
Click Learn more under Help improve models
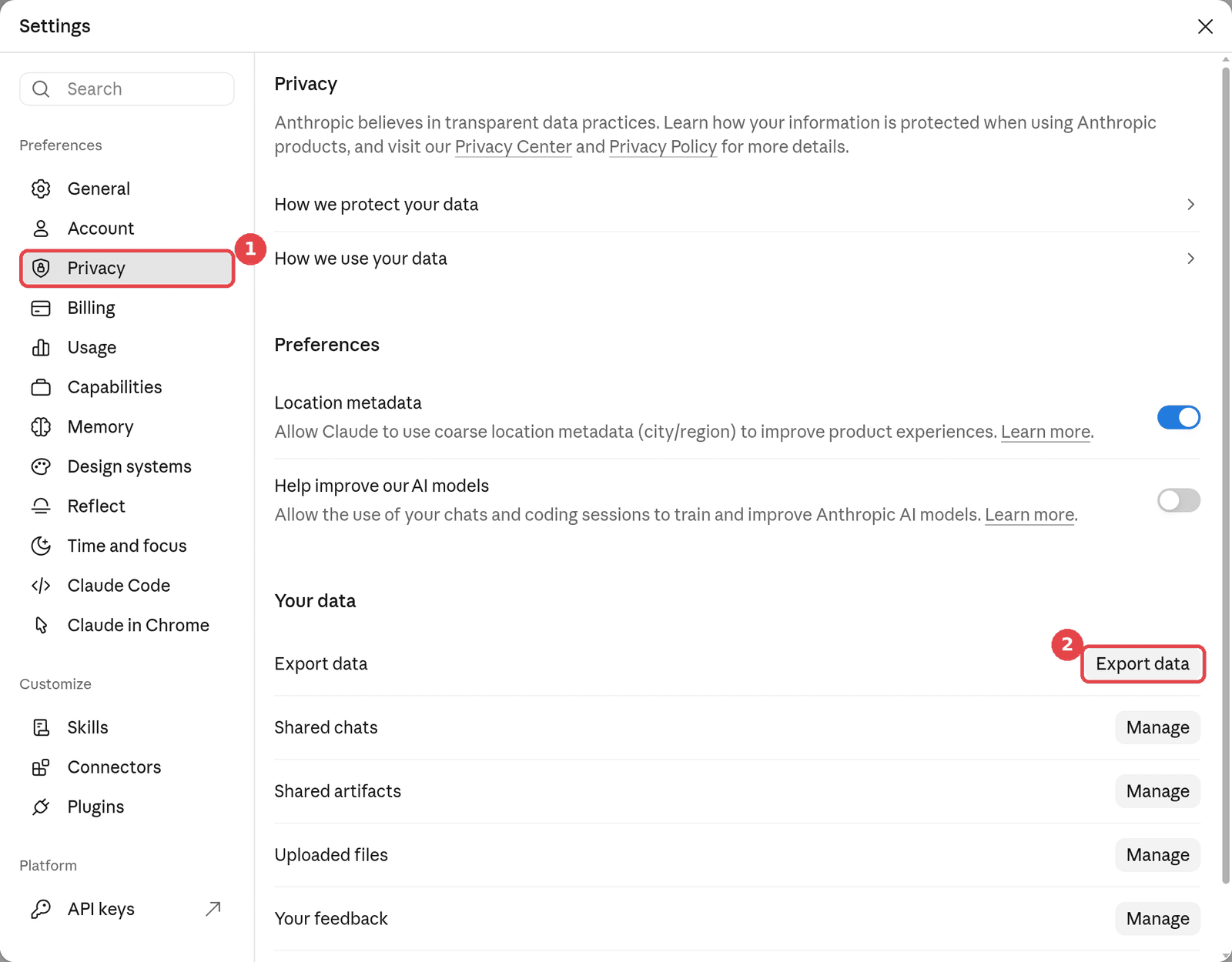point(1029,515)
